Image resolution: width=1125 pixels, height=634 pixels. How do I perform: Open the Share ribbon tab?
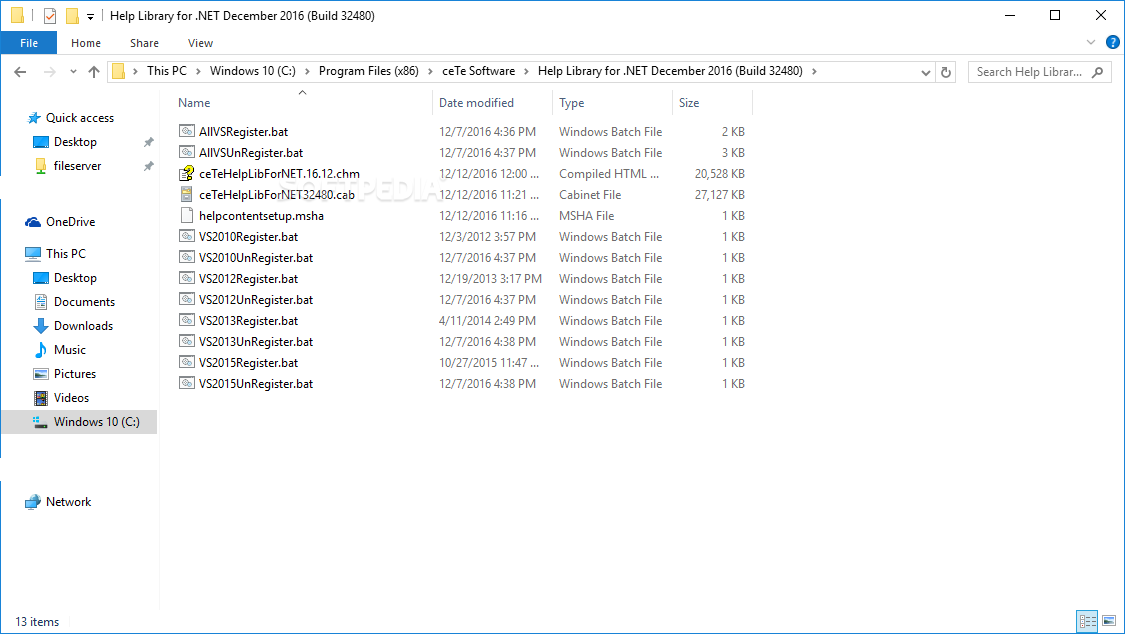point(144,43)
